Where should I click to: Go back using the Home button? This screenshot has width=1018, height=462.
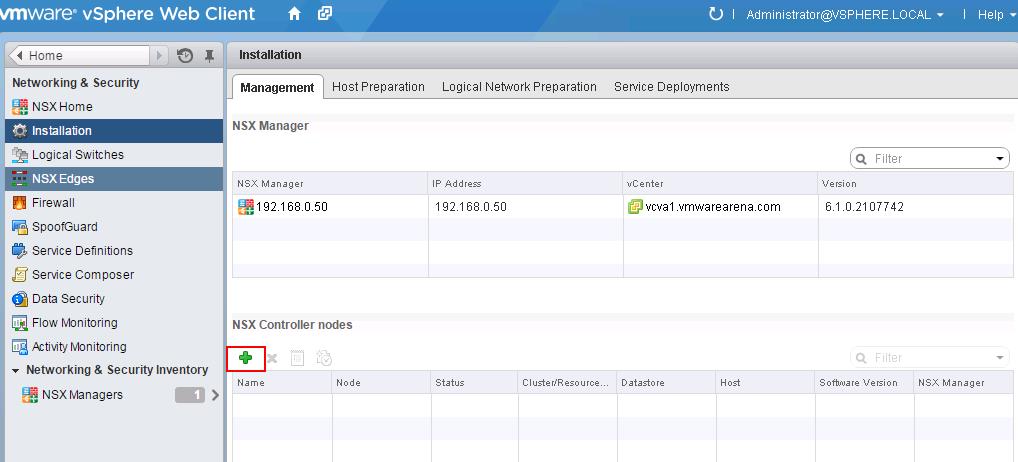point(79,56)
